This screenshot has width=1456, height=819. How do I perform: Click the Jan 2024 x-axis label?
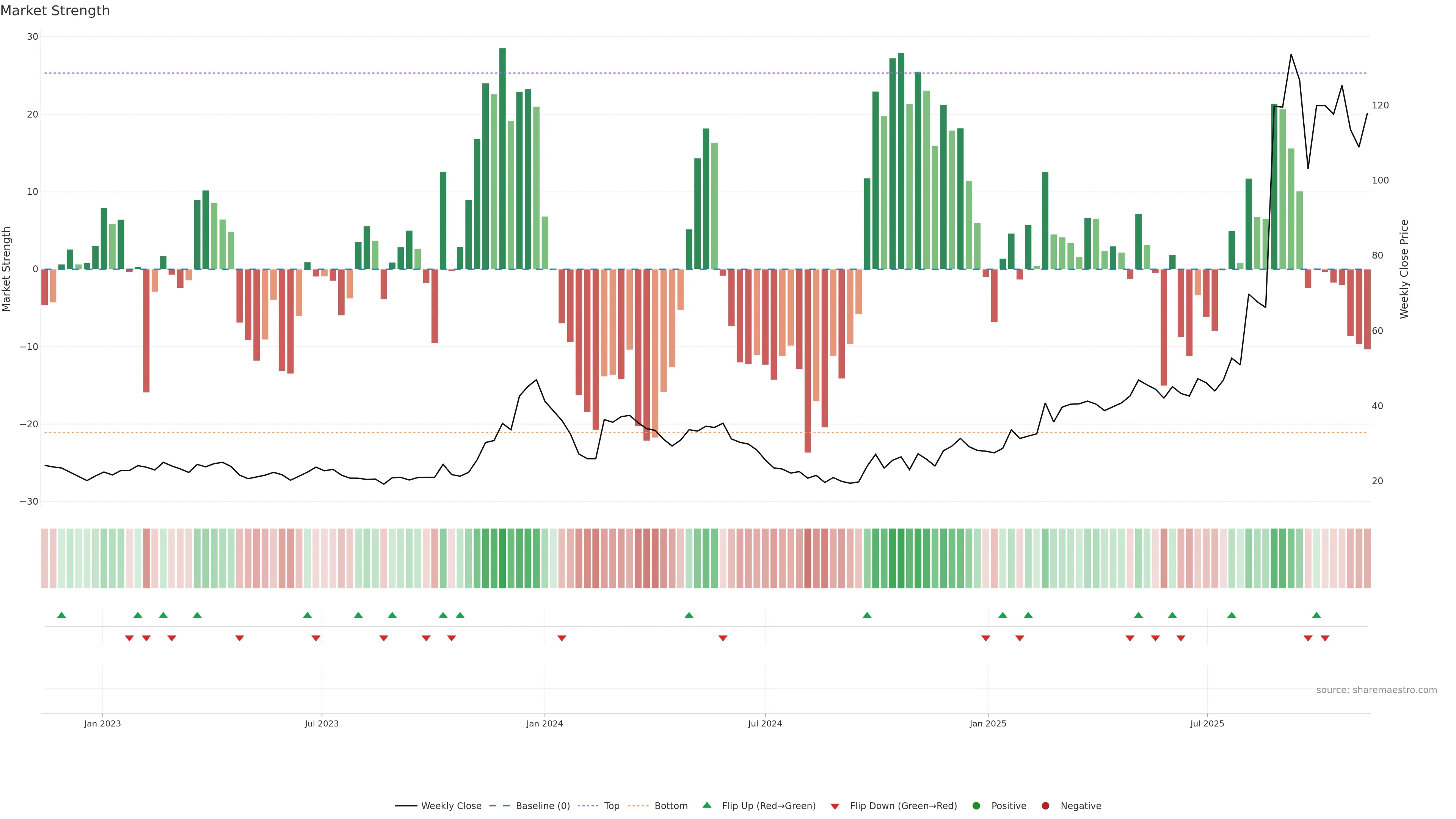tap(544, 723)
